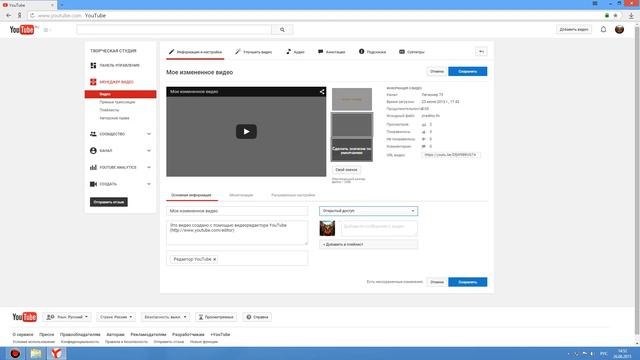The height and width of the screenshot is (360, 640).
Task: Open the Язык: Русский footer dropdown
Action: [68, 317]
